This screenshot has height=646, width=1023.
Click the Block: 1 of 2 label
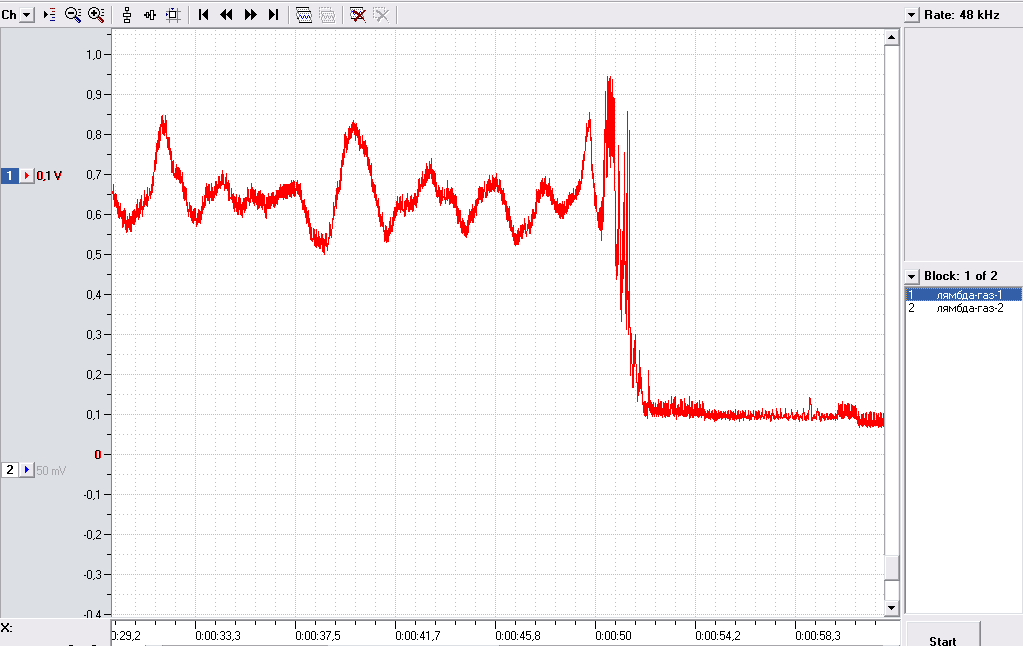point(960,276)
